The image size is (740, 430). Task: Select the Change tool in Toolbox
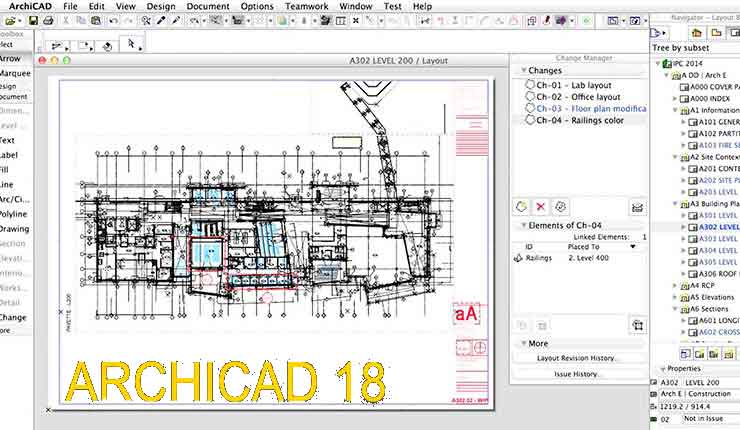click(x=13, y=317)
